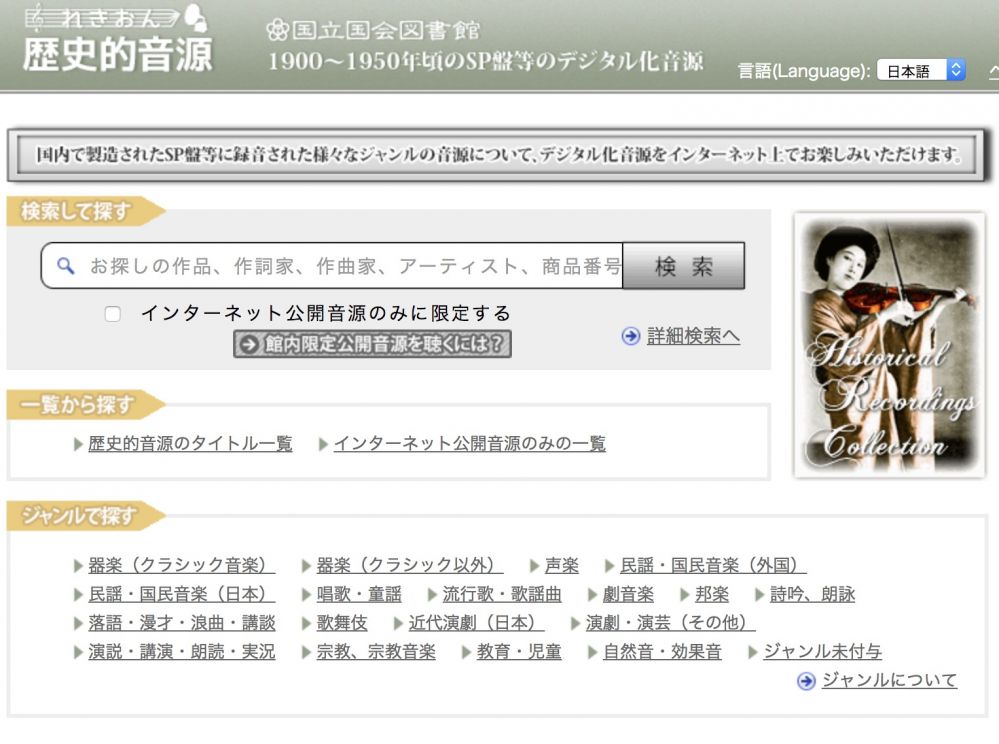Browse 落語・漫才・浪曲・講談 genre

click(182, 623)
